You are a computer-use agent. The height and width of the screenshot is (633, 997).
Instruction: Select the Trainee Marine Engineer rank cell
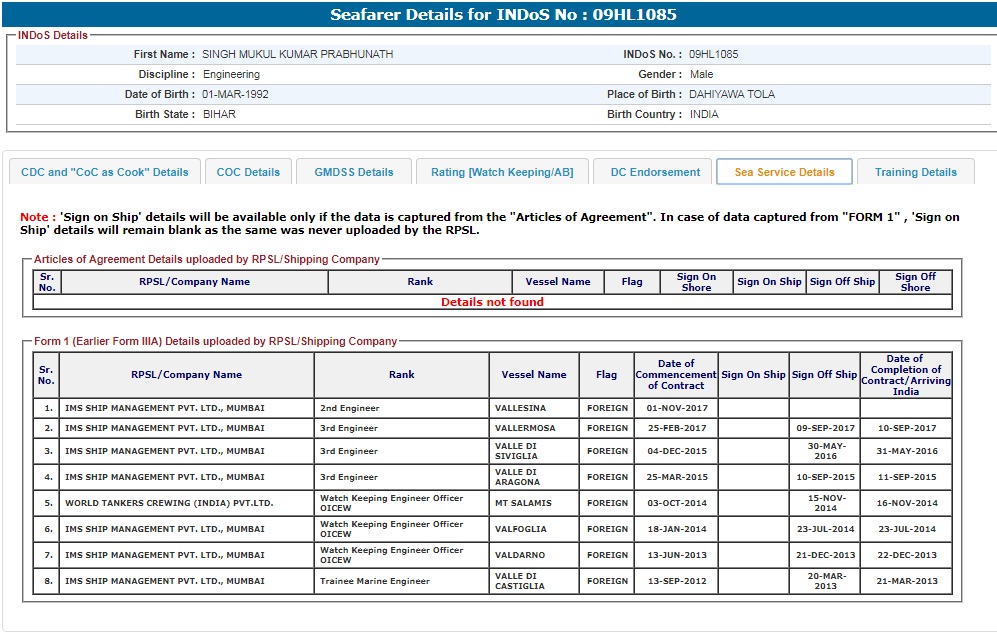coord(375,581)
